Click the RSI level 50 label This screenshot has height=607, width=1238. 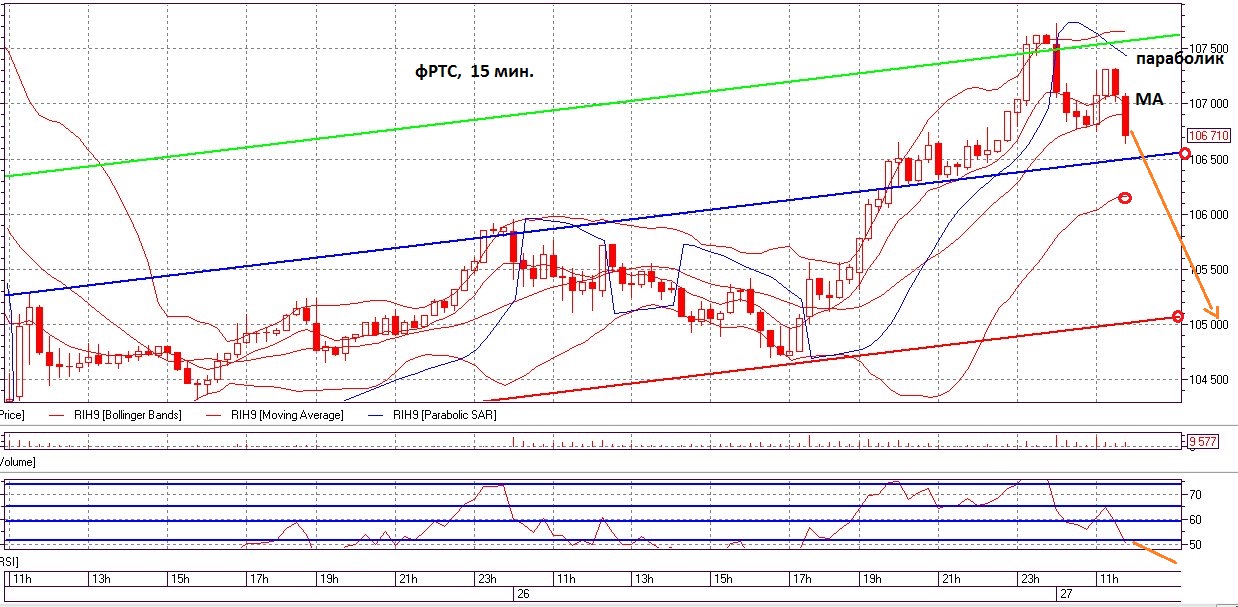[x=1194, y=545]
